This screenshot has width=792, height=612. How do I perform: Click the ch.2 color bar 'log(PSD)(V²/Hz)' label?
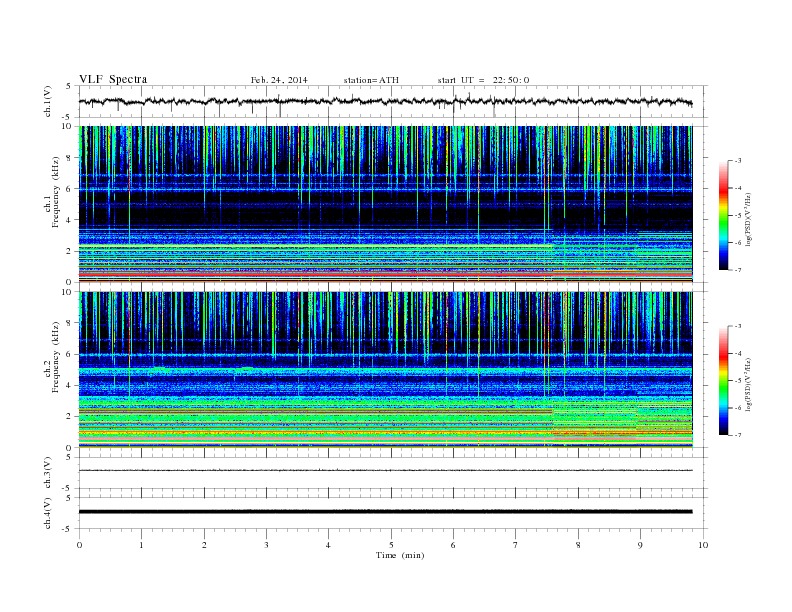pos(748,385)
